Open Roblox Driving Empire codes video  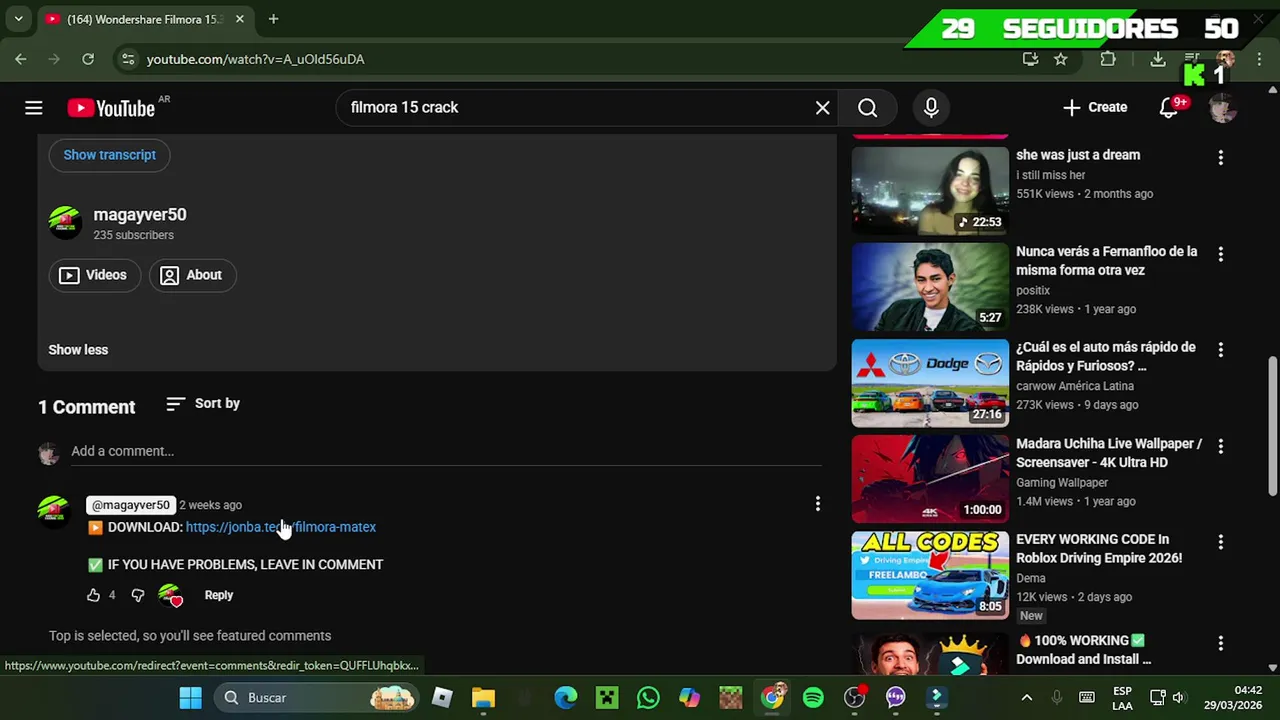[930, 574]
